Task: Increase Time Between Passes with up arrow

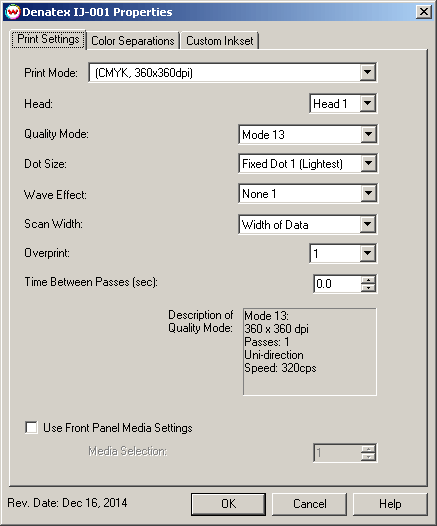Action: [368, 280]
